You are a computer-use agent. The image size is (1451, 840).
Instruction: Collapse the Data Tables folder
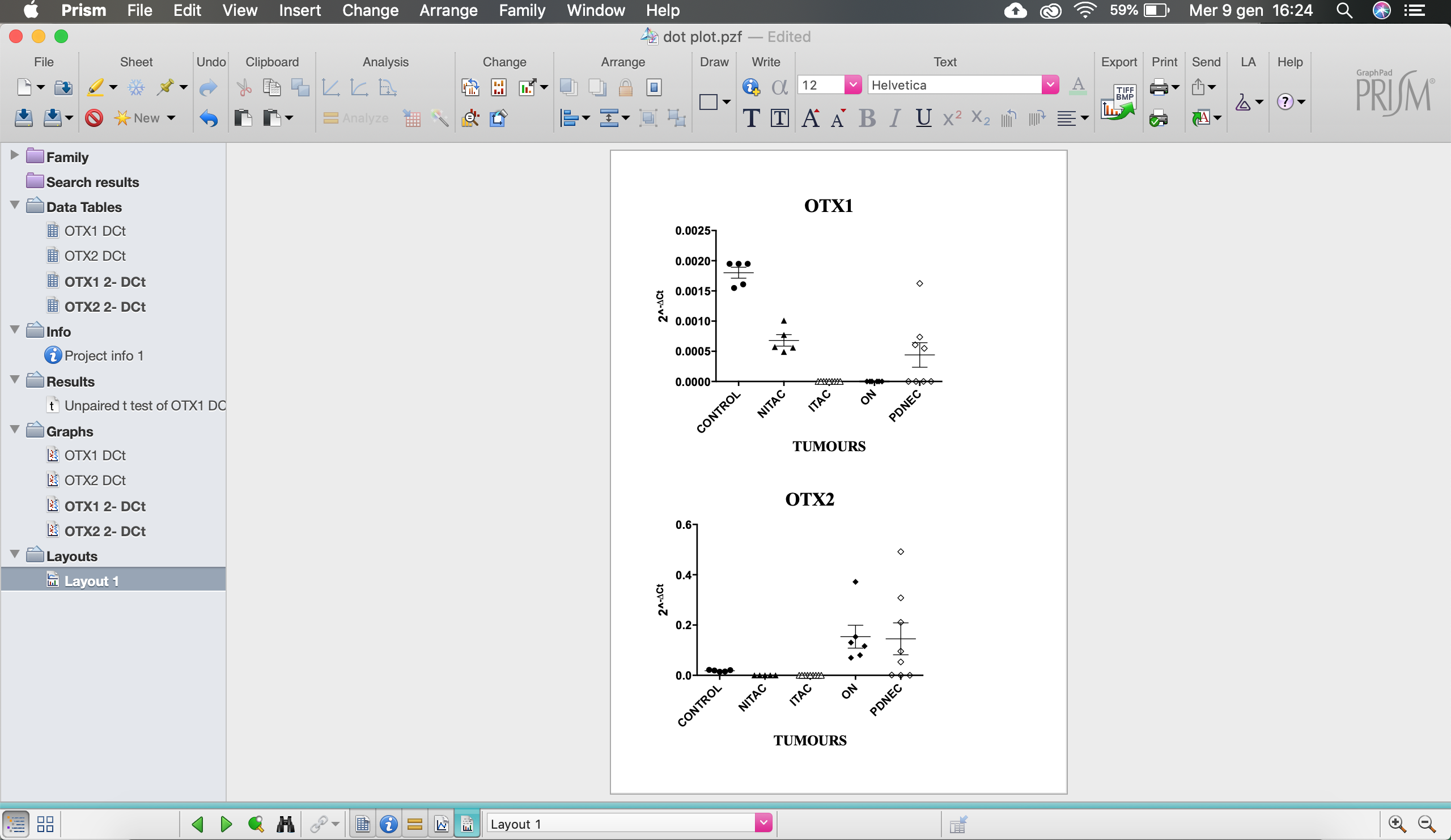[x=15, y=206]
